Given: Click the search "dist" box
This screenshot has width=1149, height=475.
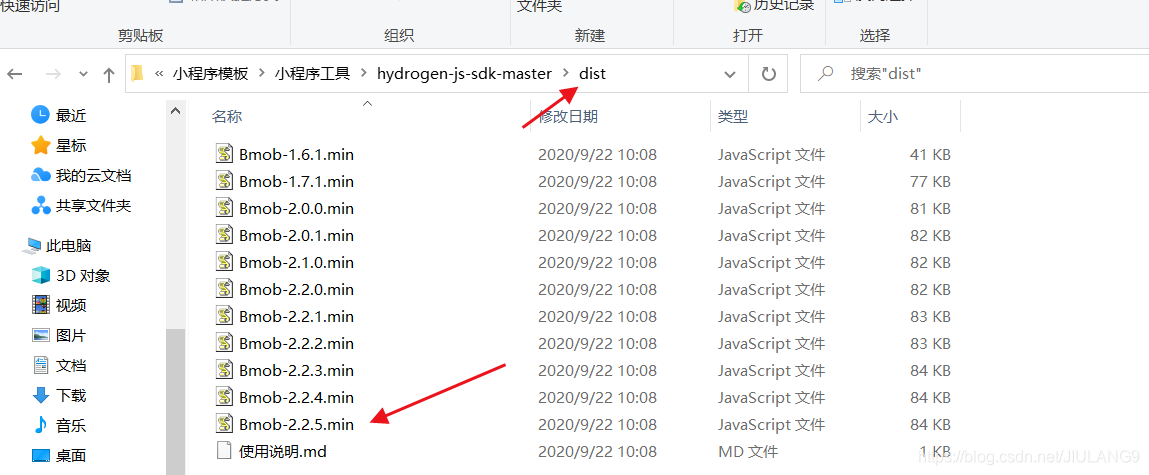Looking at the screenshot, I should (x=975, y=73).
